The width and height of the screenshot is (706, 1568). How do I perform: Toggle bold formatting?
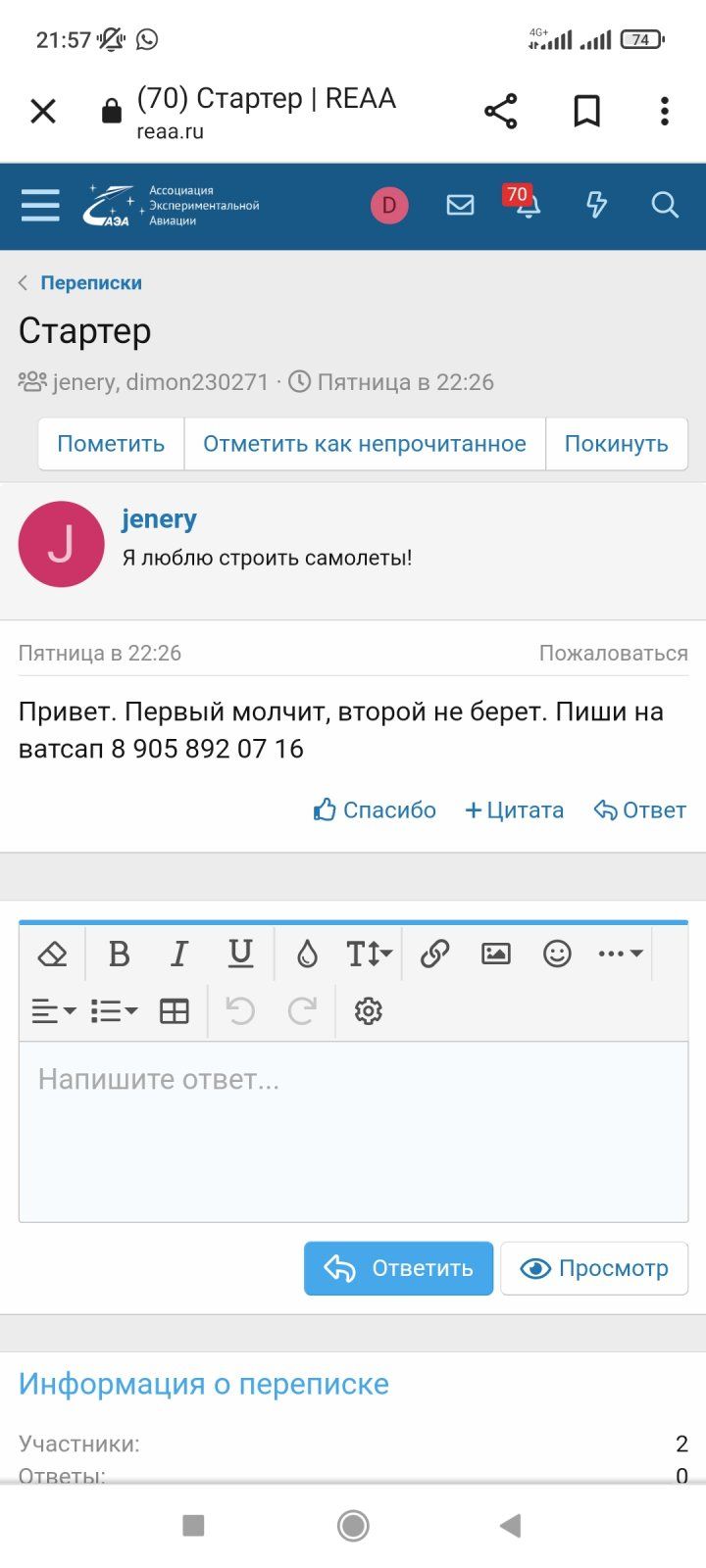coord(119,954)
